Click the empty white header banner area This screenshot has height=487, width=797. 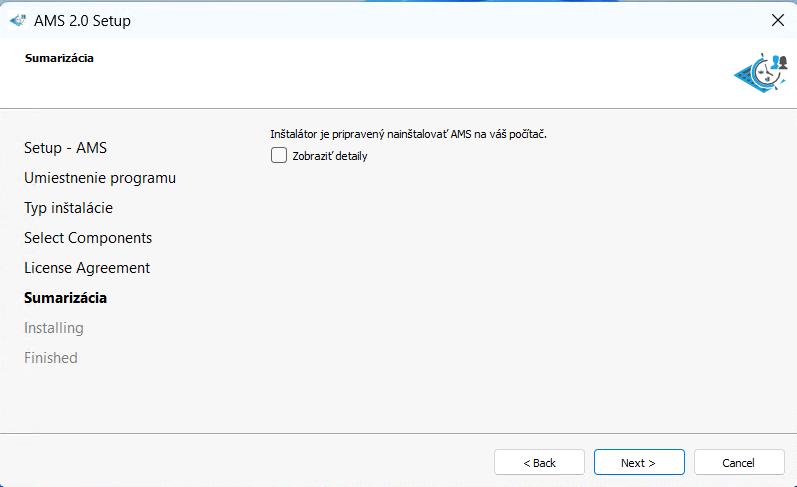tap(400, 75)
